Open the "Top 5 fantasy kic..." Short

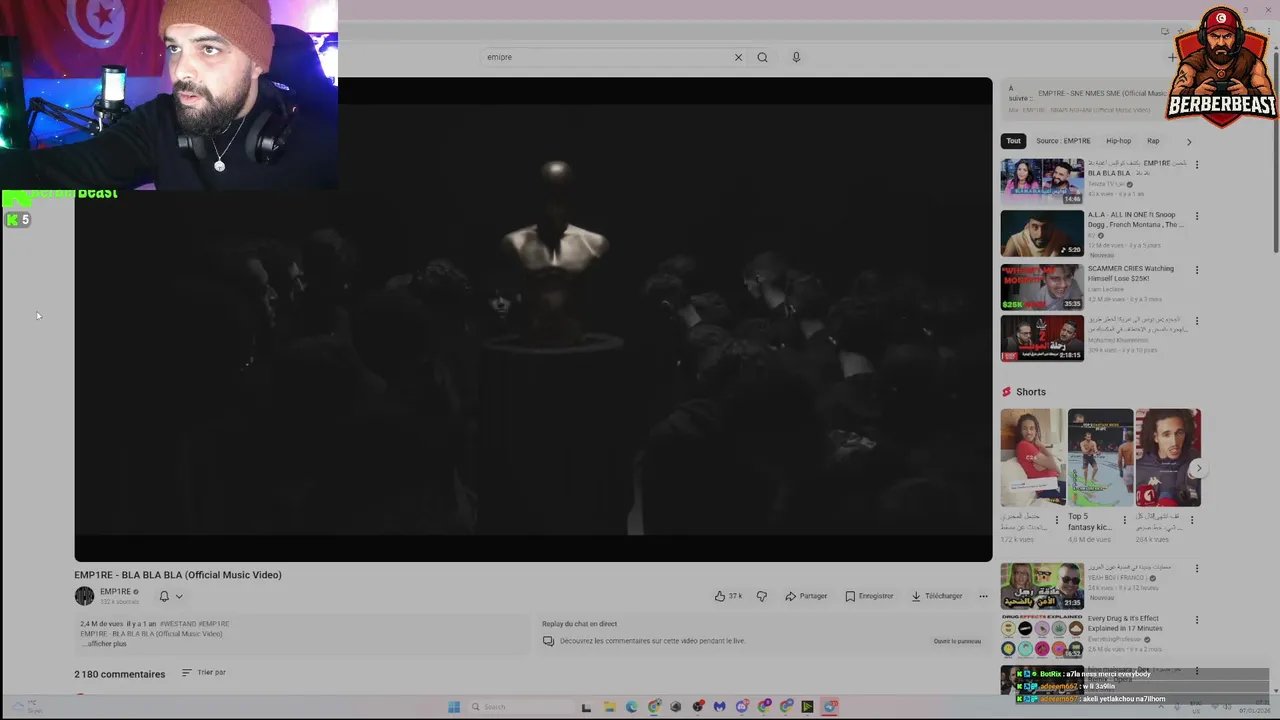pos(1100,457)
